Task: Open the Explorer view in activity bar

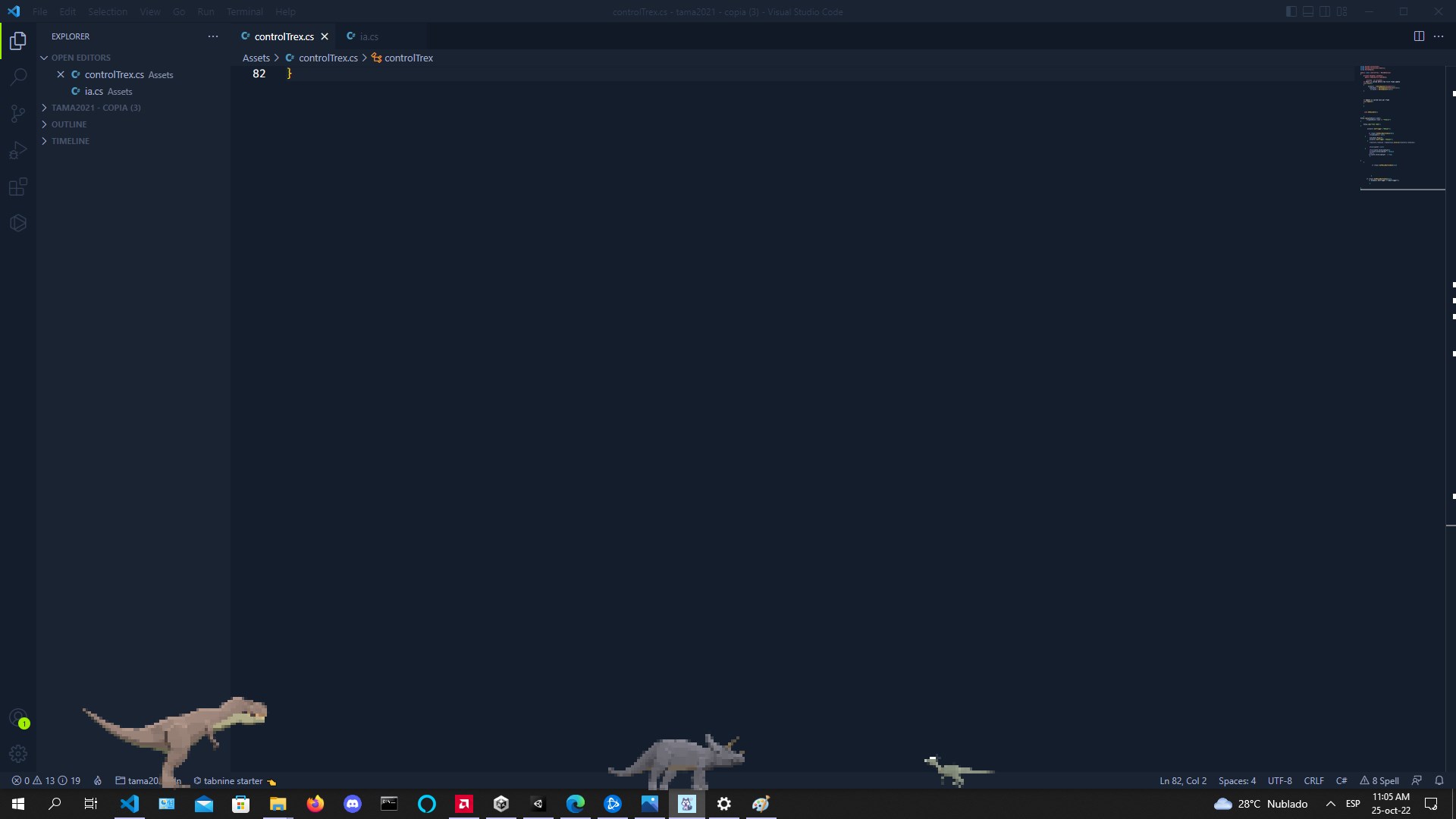Action: point(18,41)
